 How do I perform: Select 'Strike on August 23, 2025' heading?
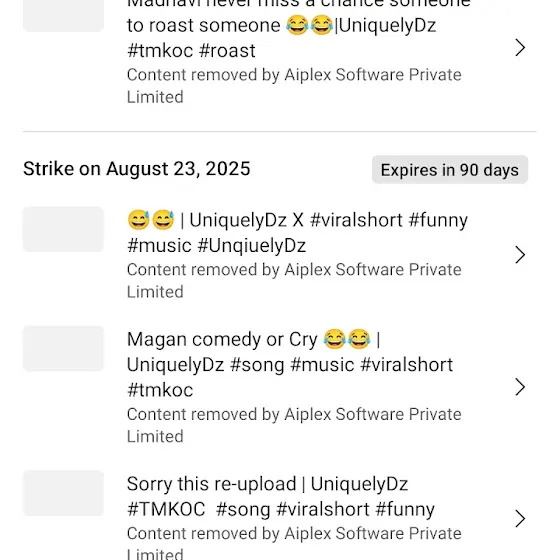tap(137, 169)
